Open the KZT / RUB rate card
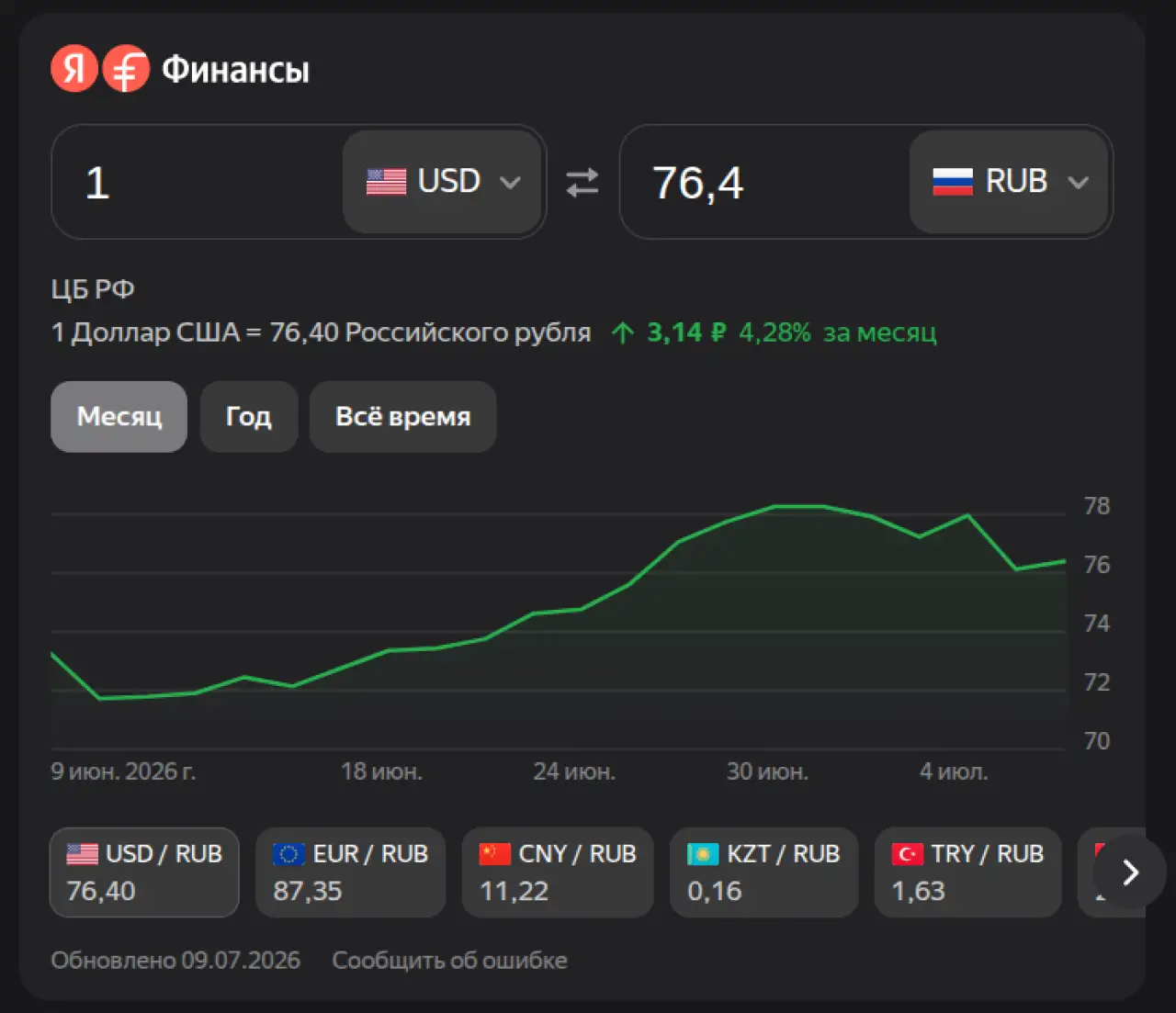The width and height of the screenshot is (1176, 1013). (764, 872)
